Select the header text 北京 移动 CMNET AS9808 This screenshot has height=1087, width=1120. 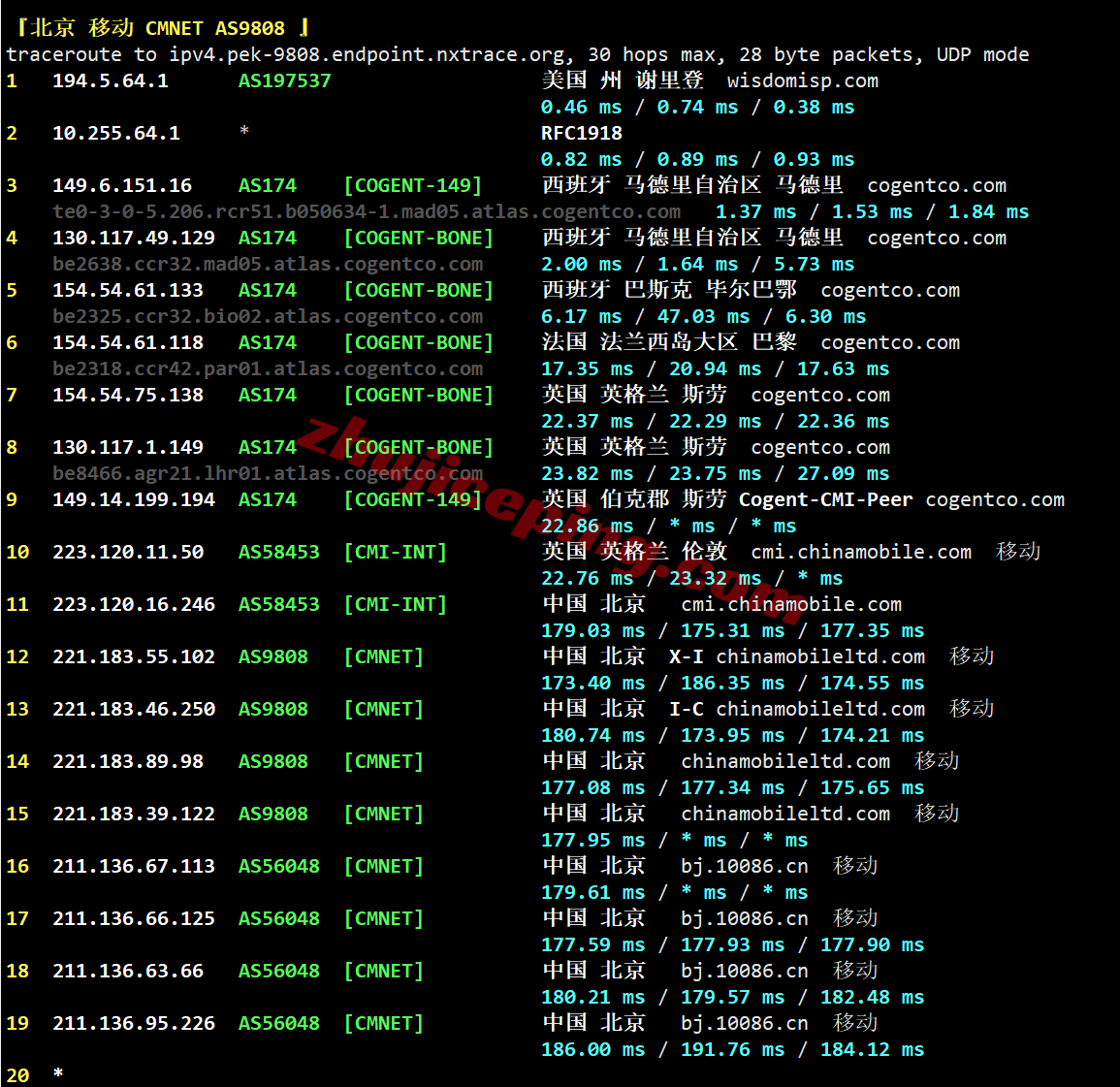pos(157,28)
